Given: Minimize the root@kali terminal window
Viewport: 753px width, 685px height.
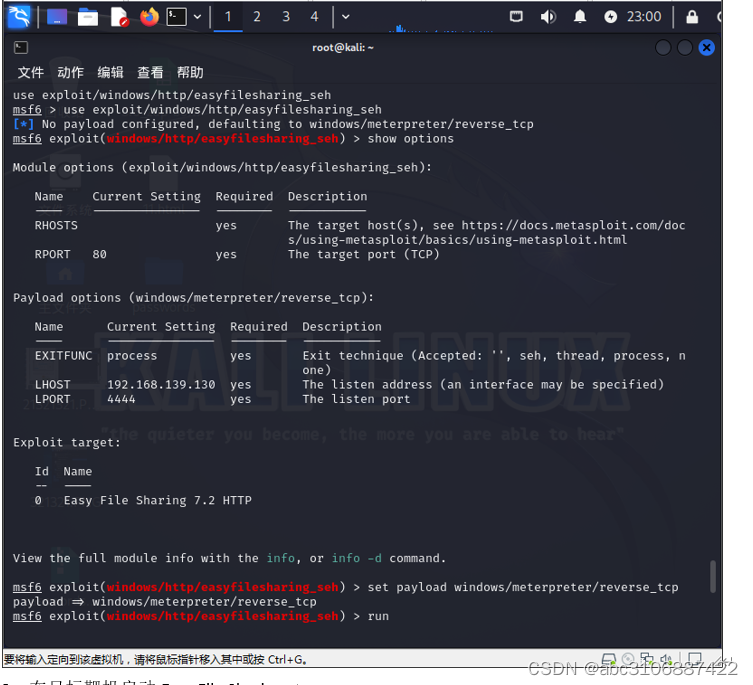Looking at the screenshot, I should 663,48.
